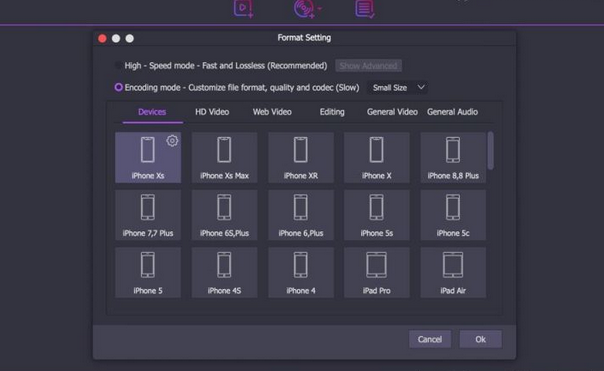604x371 pixels.
Task: Open the task list icon in toolbar
Action: (365, 8)
